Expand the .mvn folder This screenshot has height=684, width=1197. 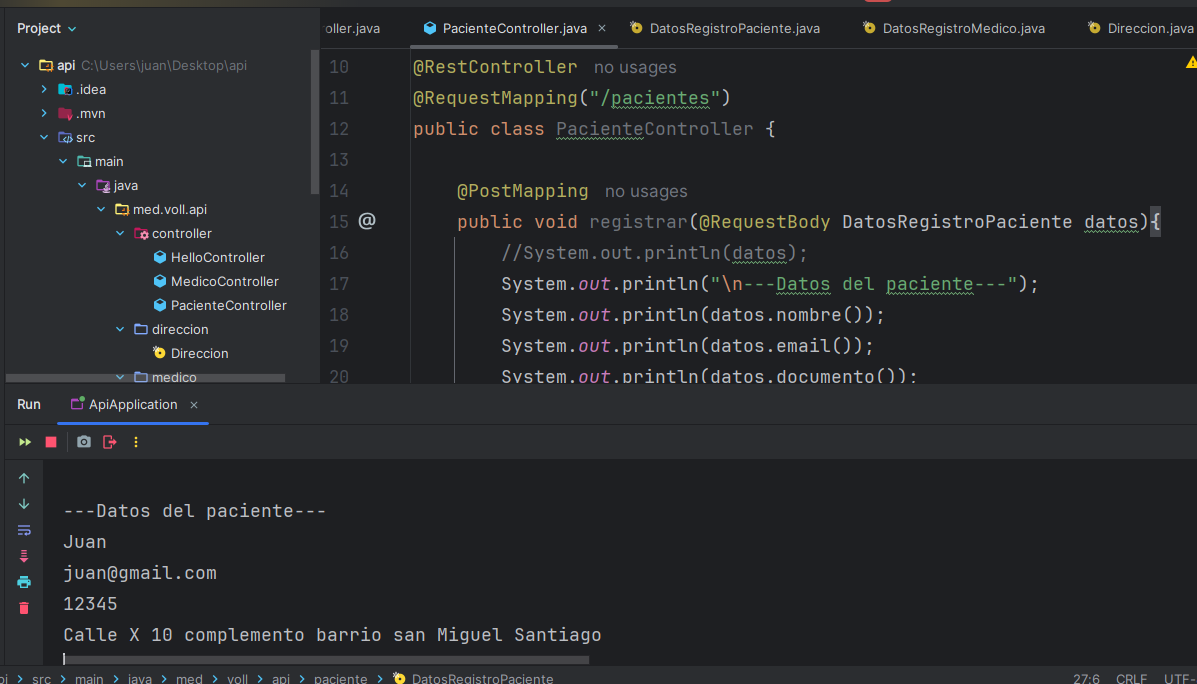point(44,114)
